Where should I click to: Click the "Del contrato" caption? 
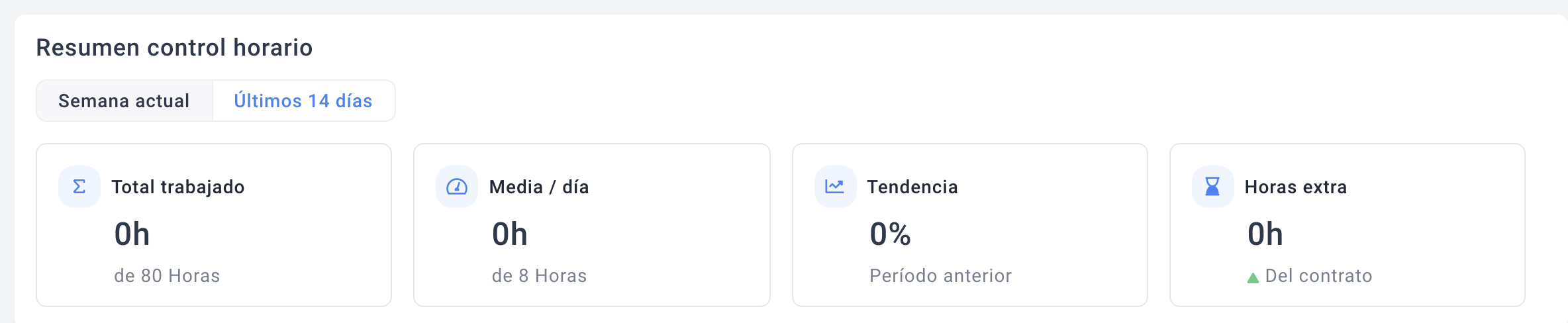point(1319,275)
